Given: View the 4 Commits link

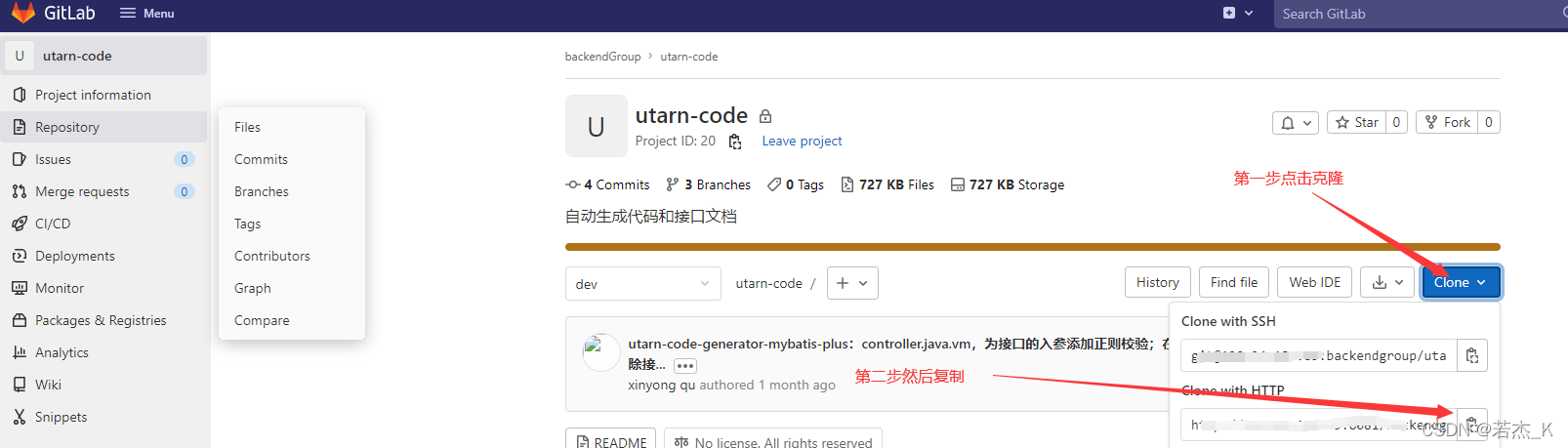Looking at the screenshot, I should (607, 184).
